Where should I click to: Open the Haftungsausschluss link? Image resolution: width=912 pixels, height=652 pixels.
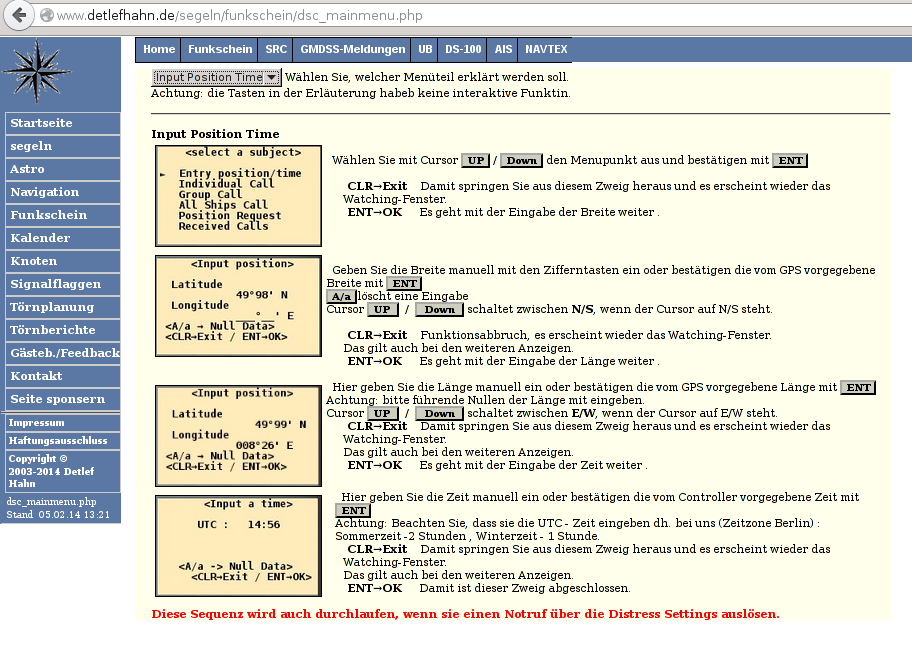63,441
